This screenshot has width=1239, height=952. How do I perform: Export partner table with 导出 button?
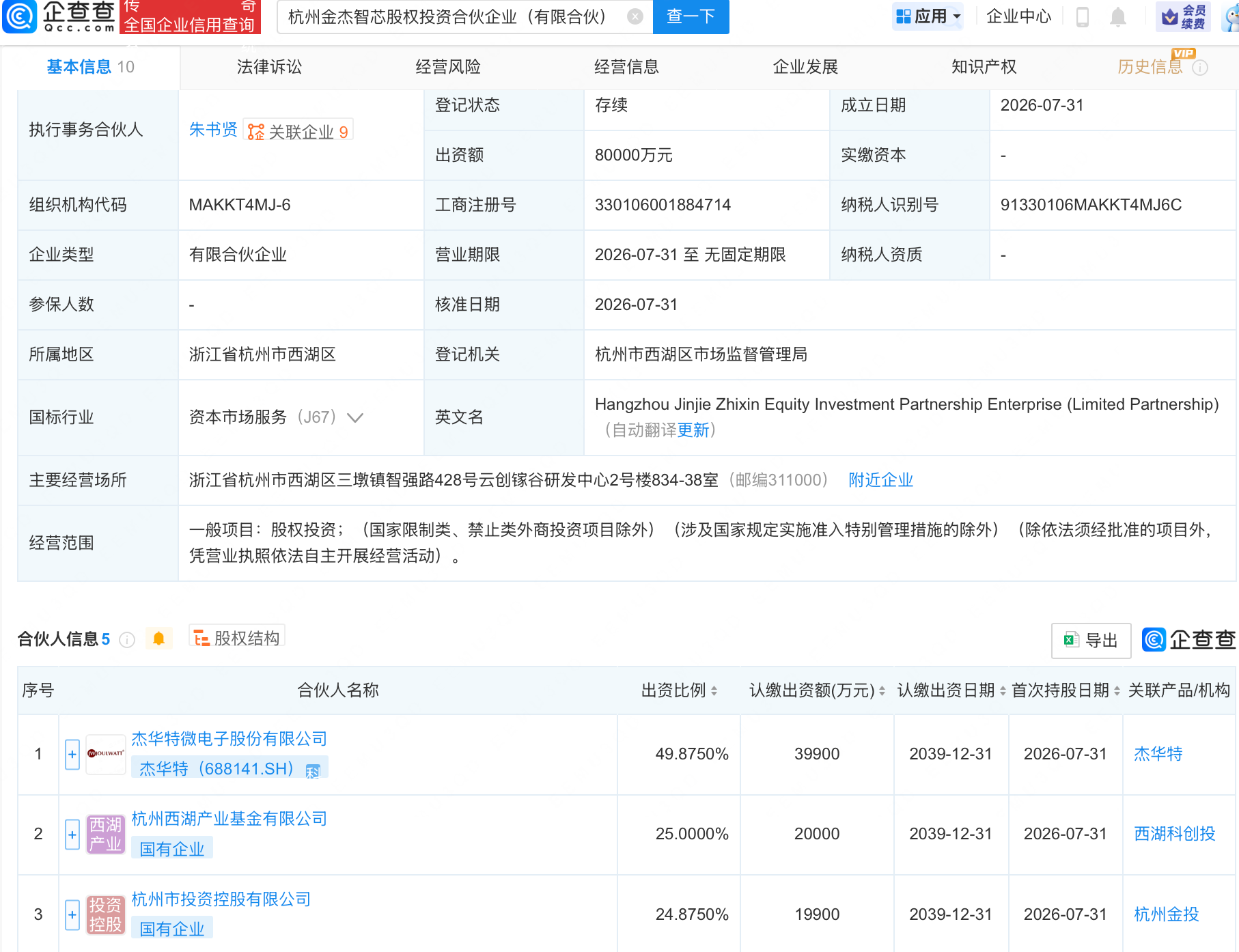coord(1091,641)
